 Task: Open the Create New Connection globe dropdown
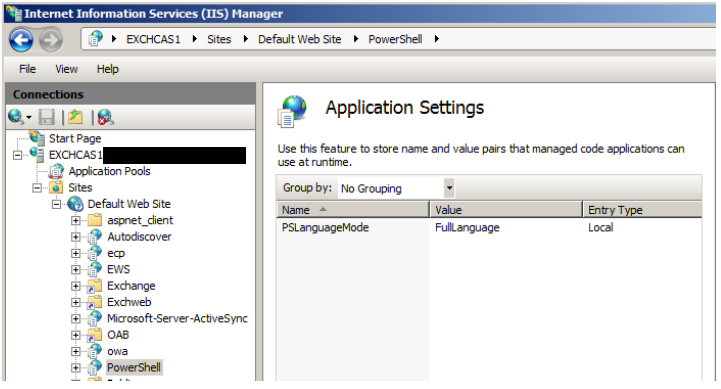coord(20,117)
